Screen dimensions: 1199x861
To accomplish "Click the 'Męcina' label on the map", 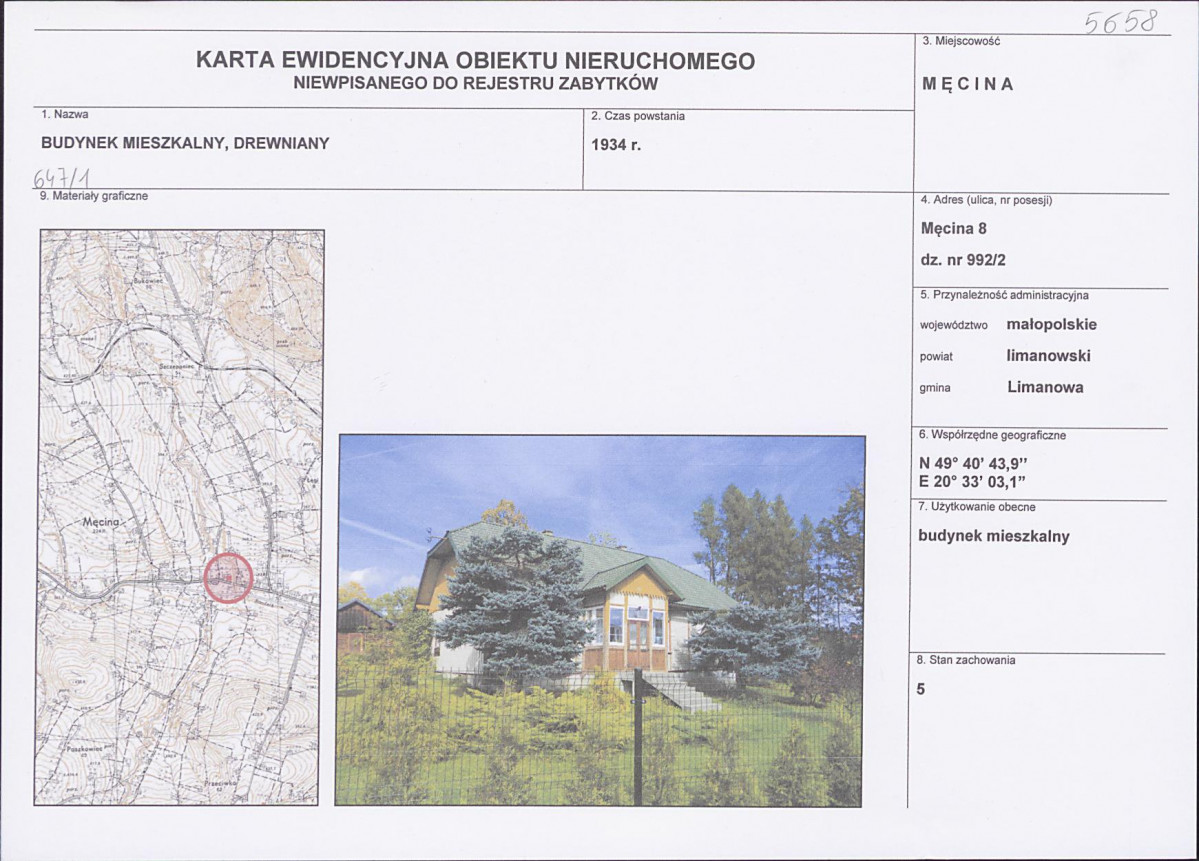I will tap(102, 522).
